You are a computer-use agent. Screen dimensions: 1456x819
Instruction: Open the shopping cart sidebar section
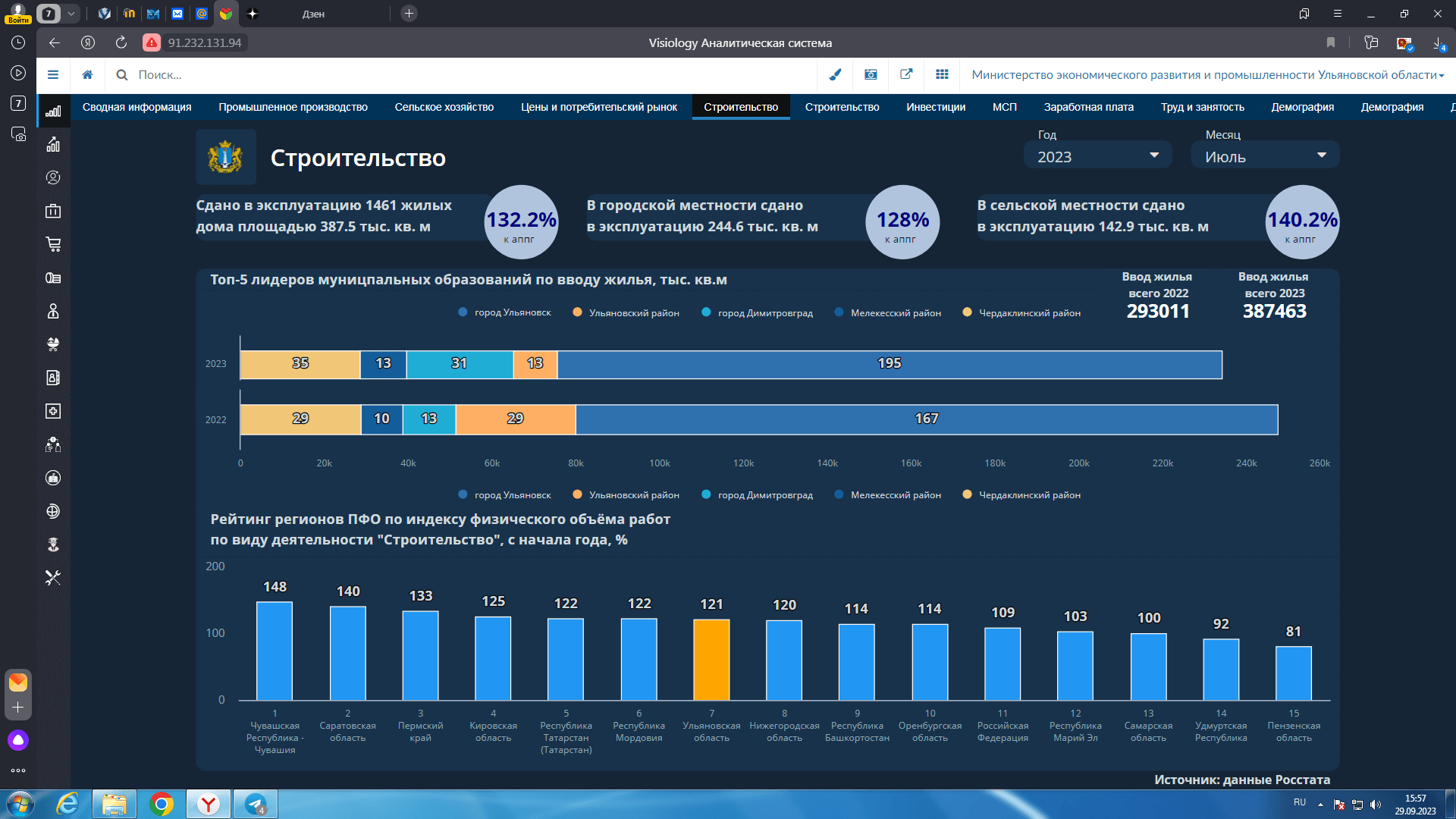53,244
